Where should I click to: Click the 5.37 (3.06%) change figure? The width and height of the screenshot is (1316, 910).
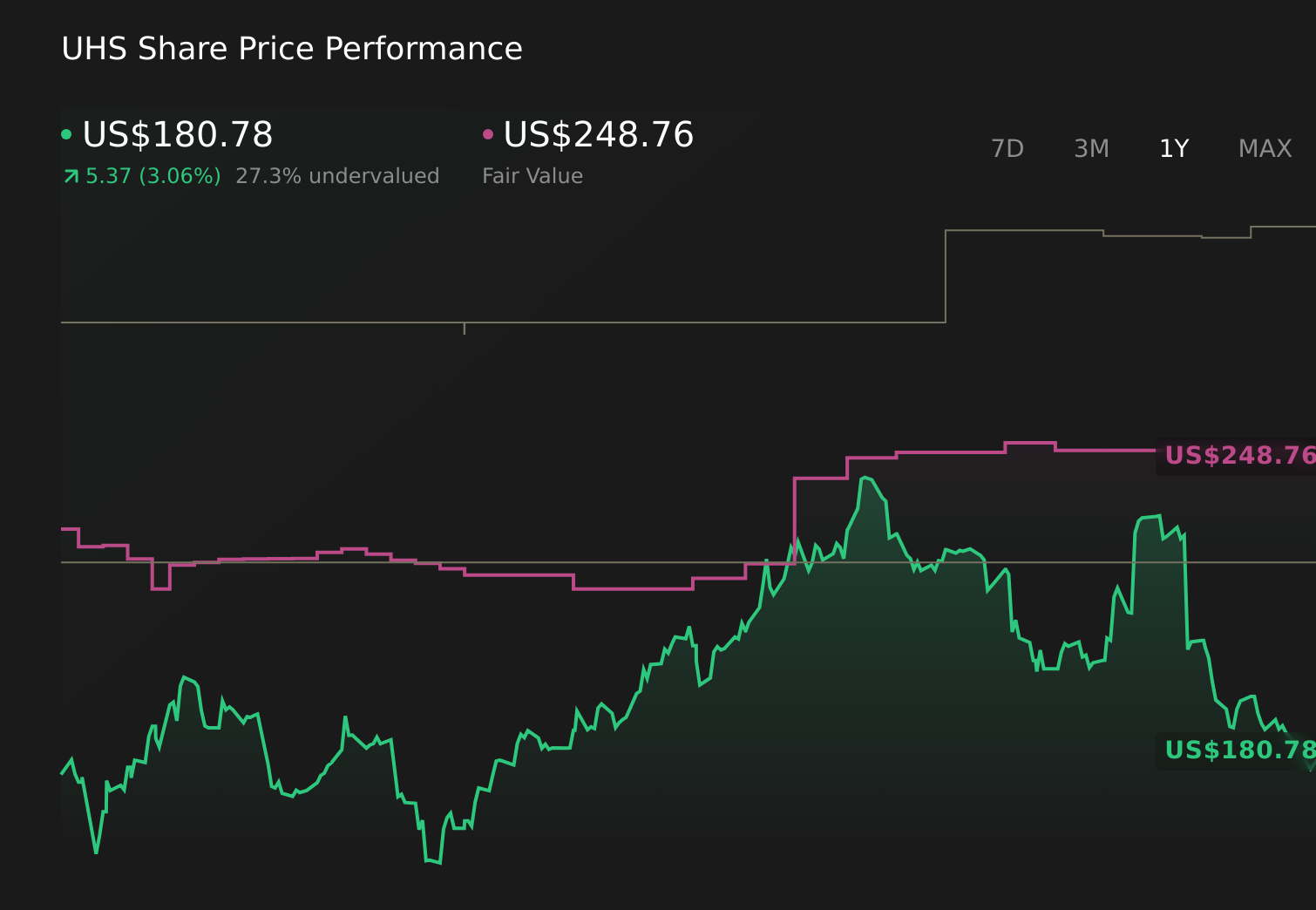coord(153,175)
